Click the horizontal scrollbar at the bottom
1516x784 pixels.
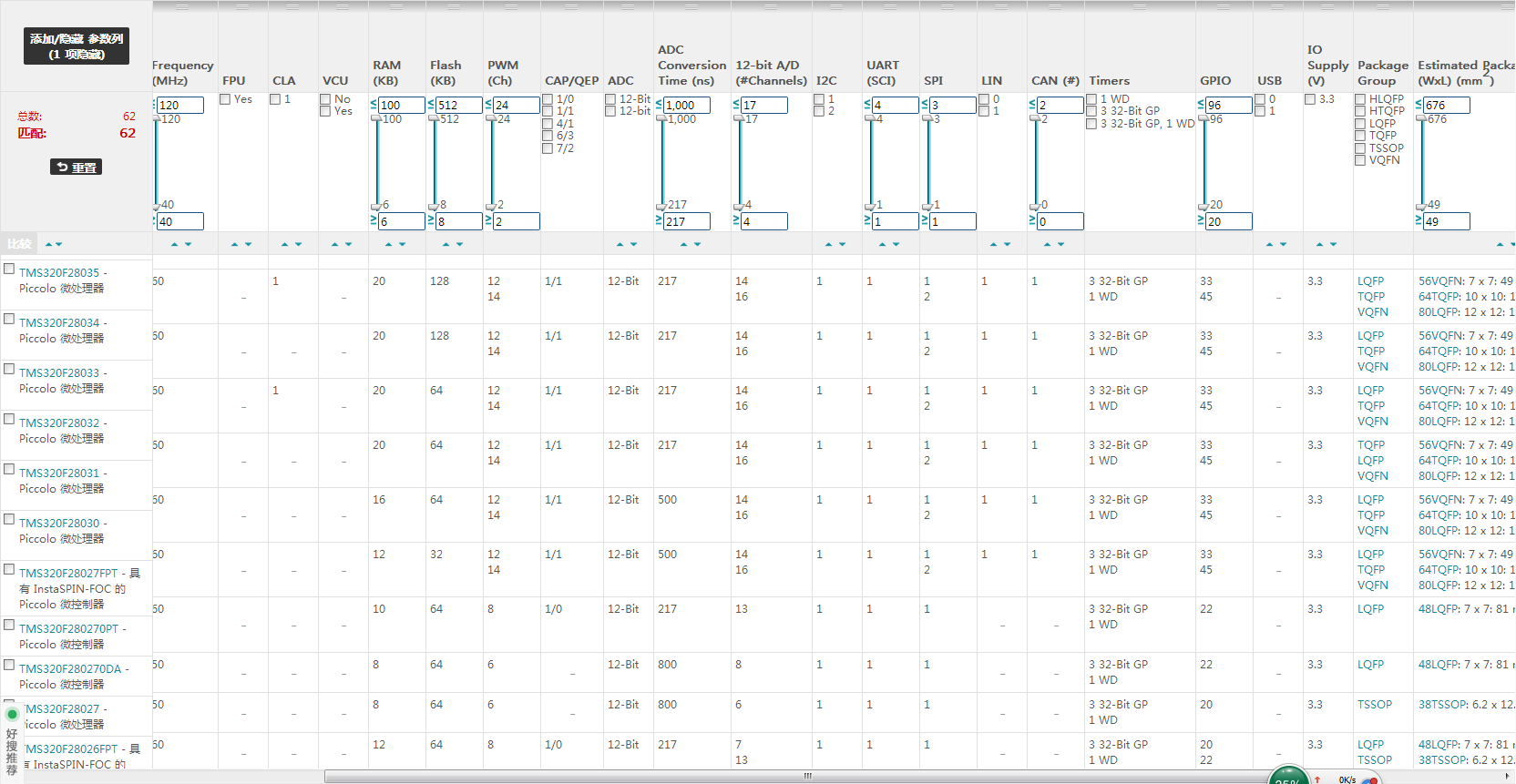806,777
